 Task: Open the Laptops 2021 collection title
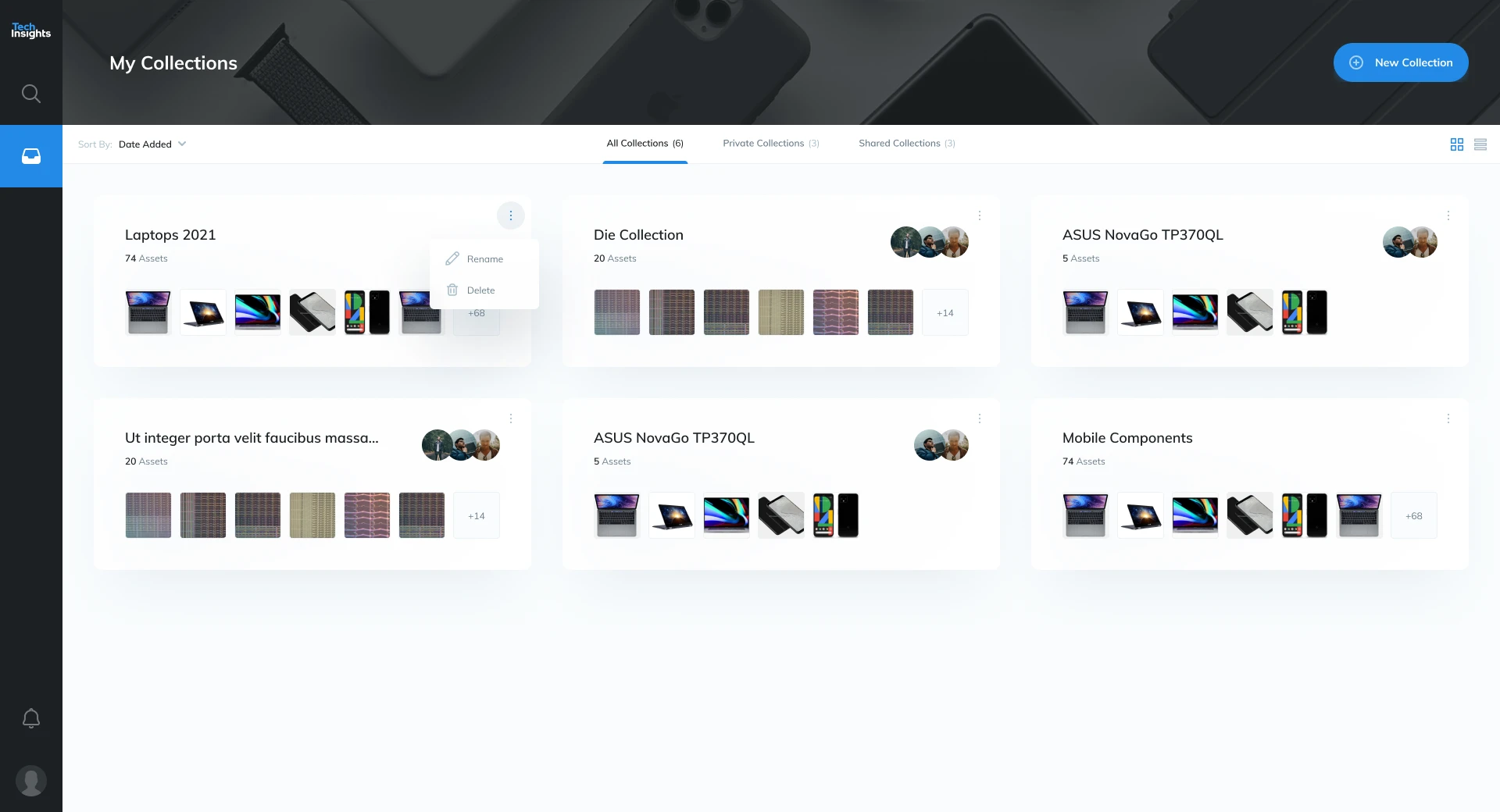coord(170,234)
